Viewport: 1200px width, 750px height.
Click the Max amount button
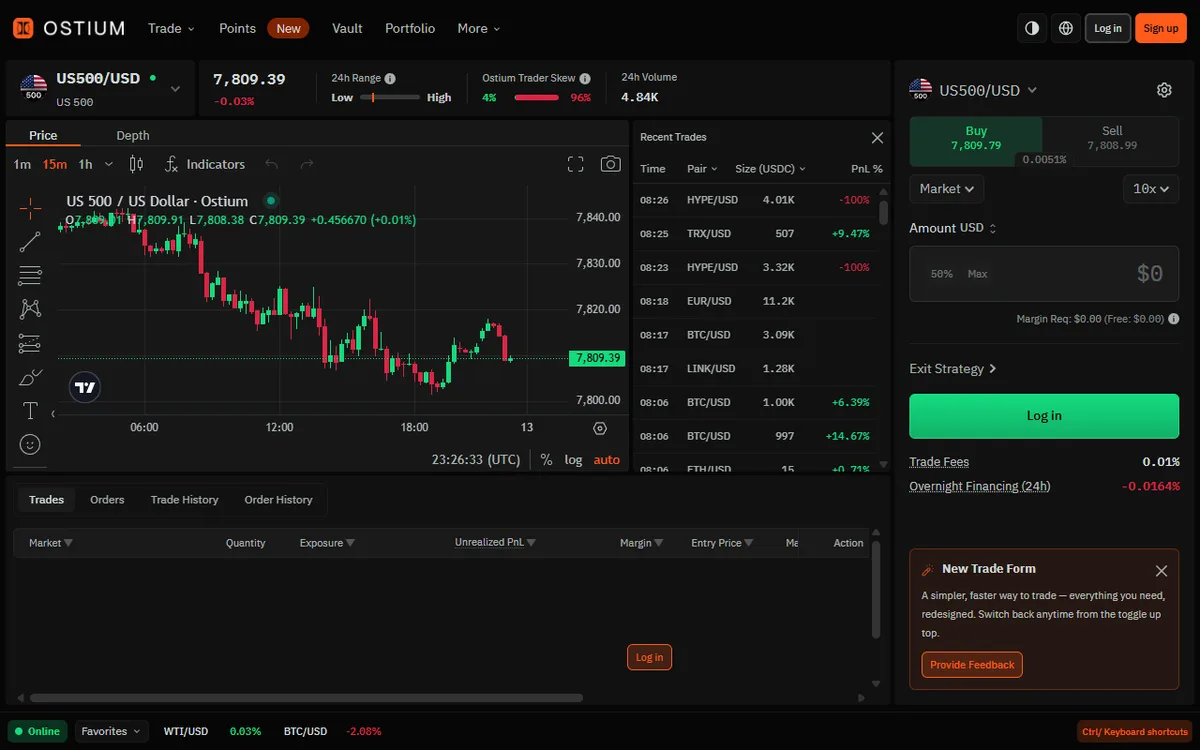click(977, 274)
